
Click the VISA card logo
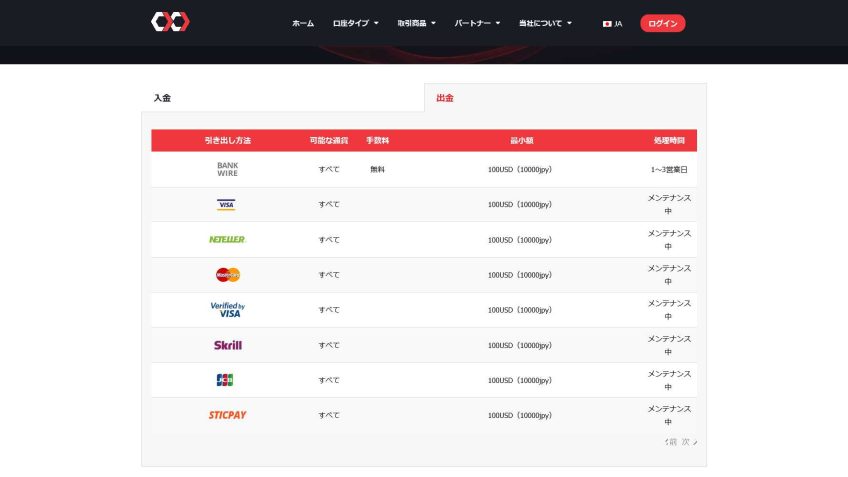(227, 204)
